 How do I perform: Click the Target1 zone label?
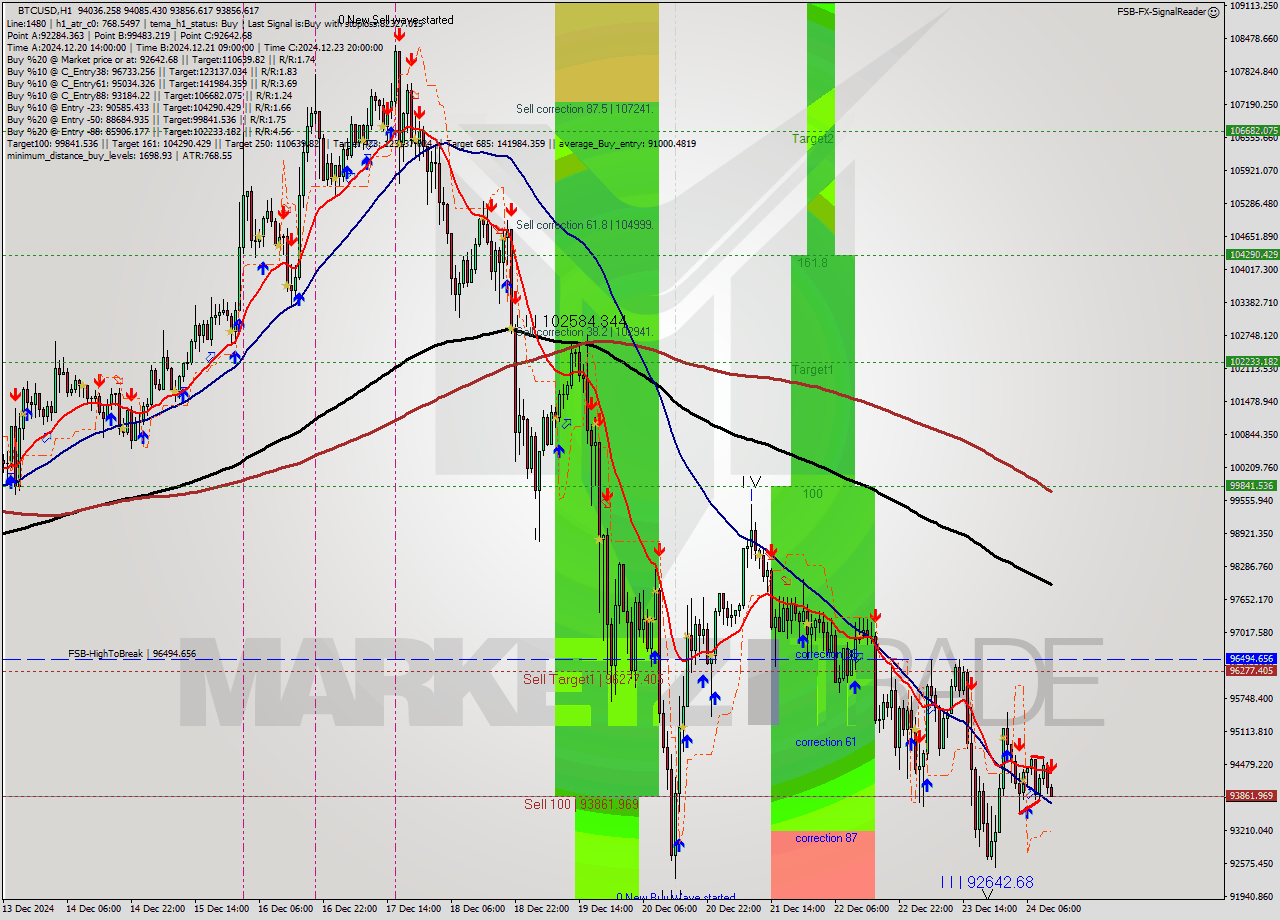(x=812, y=370)
